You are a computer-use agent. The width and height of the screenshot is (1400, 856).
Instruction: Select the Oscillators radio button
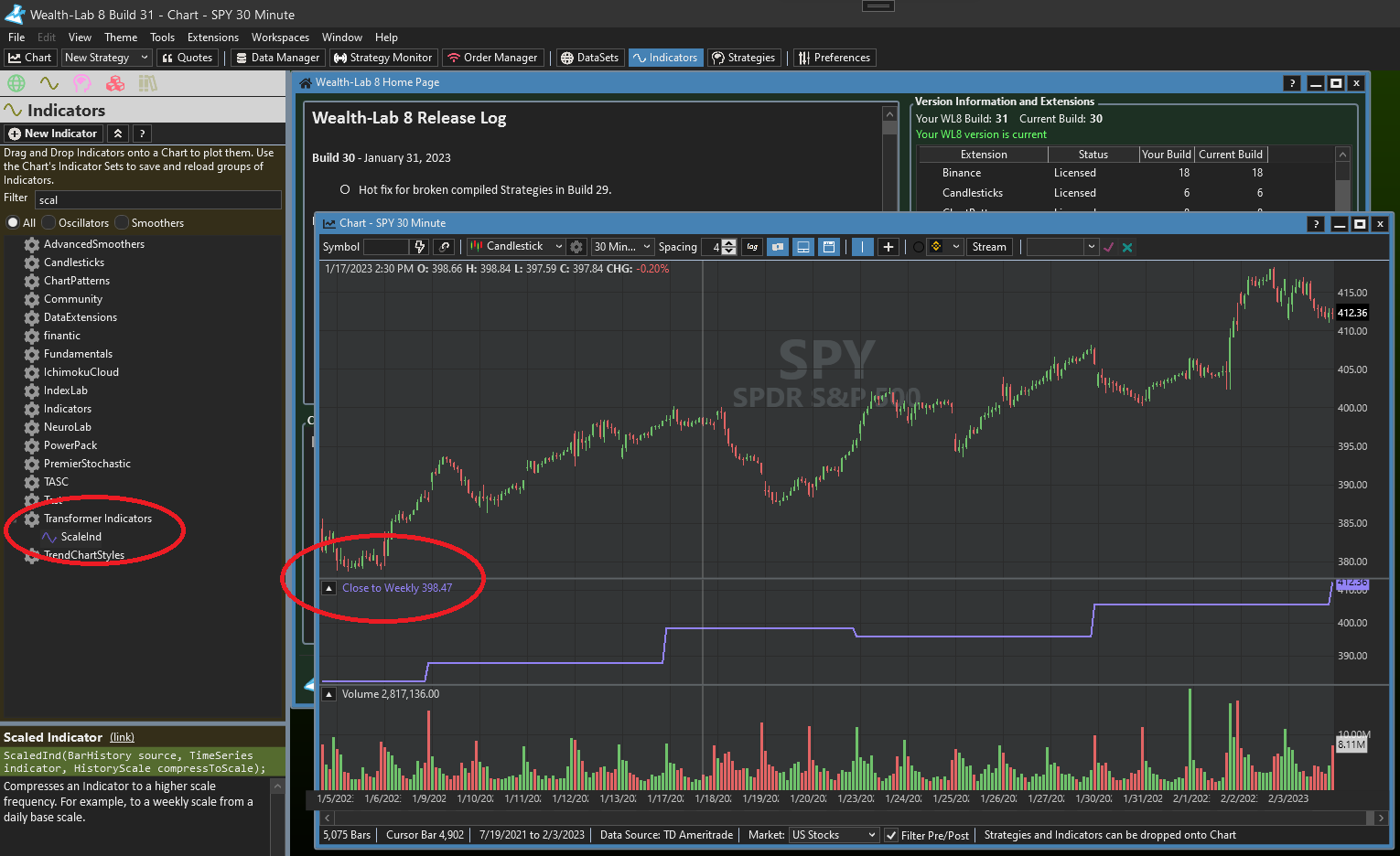48,223
